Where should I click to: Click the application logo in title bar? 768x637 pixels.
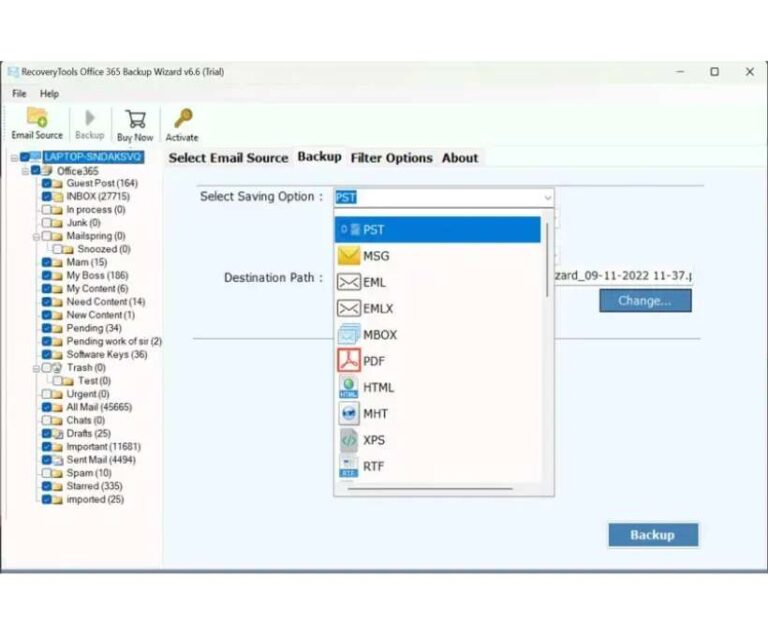[x=13, y=72]
